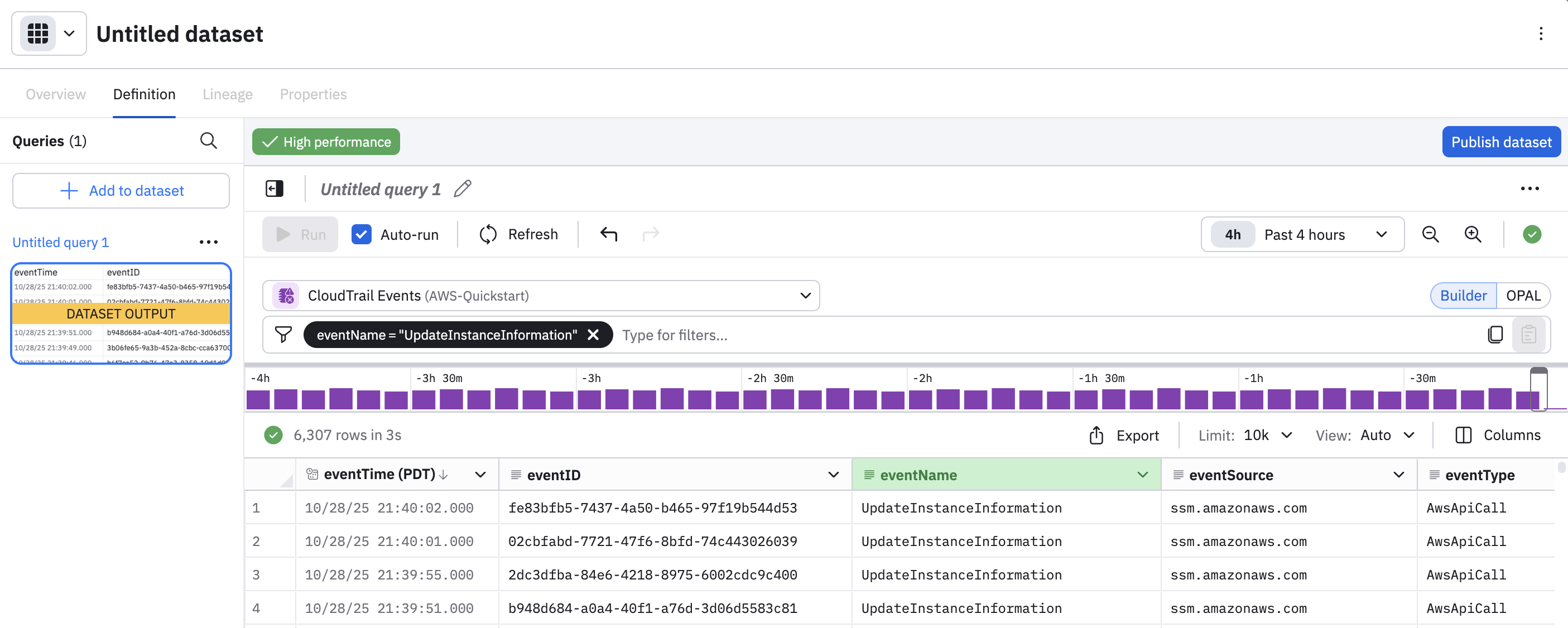Remove the UpdateInstanceInformation filter chip
Image resolution: width=1568 pixels, height=628 pixels.
click(594, 334)
